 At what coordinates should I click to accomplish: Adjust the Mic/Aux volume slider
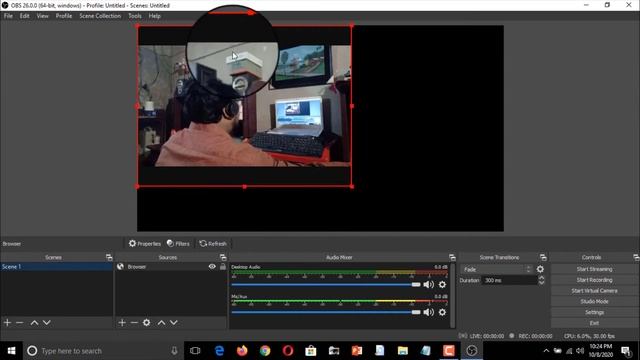tap(326, 312)
